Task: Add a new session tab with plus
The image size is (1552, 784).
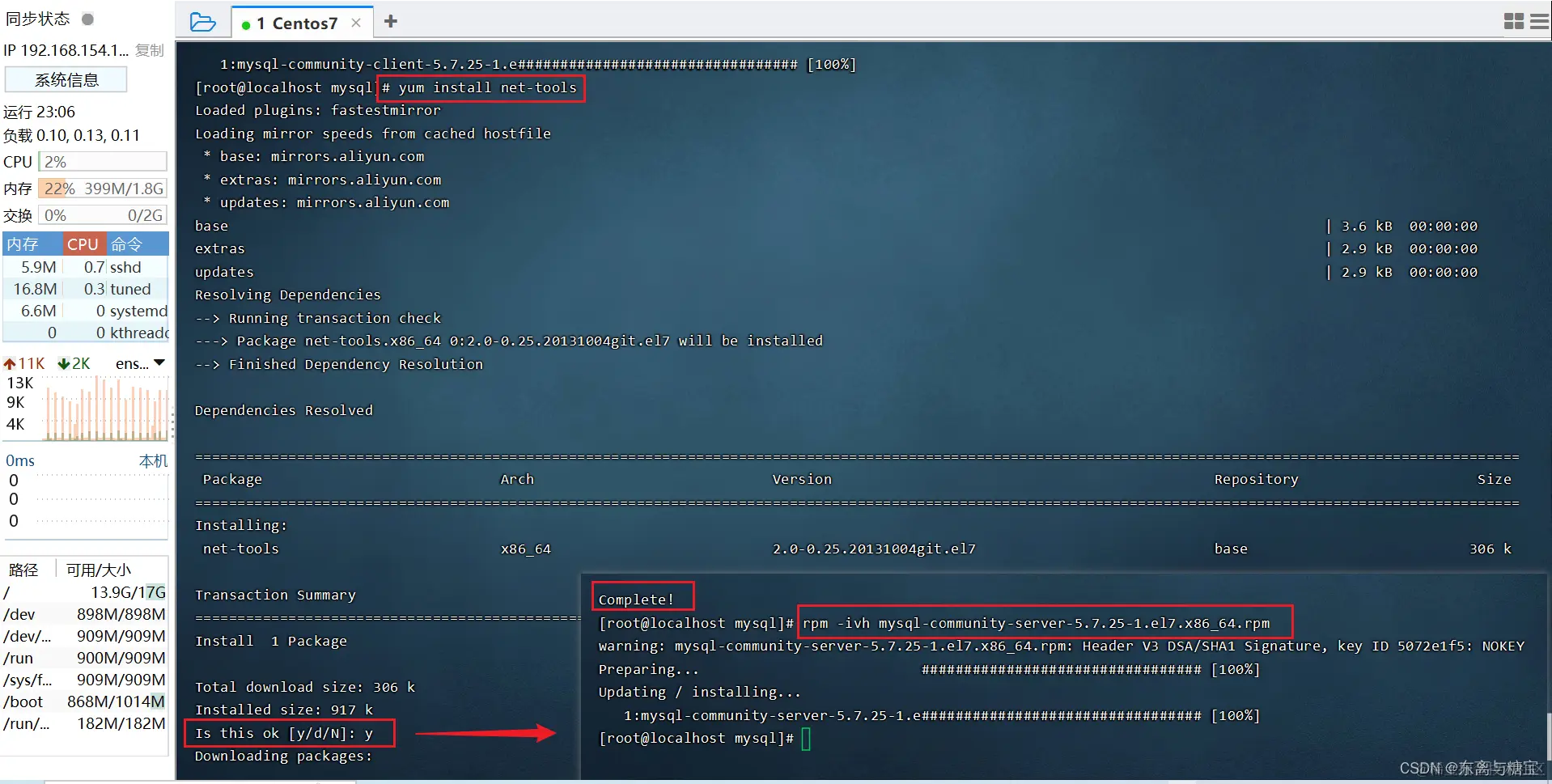Action: pyautogui.click(x=391, y=22)
